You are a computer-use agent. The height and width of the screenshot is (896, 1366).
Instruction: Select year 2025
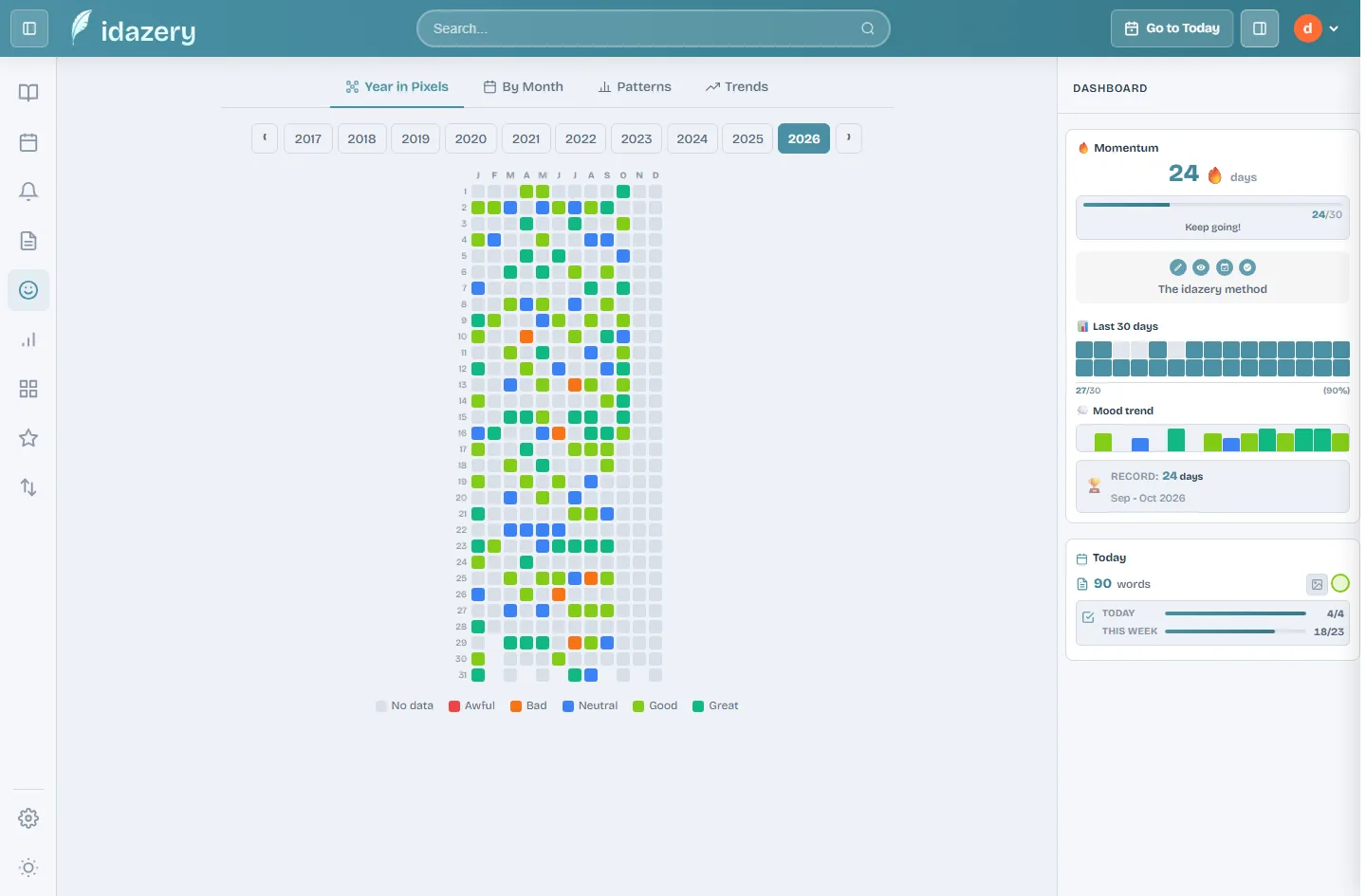coord(748,138)
